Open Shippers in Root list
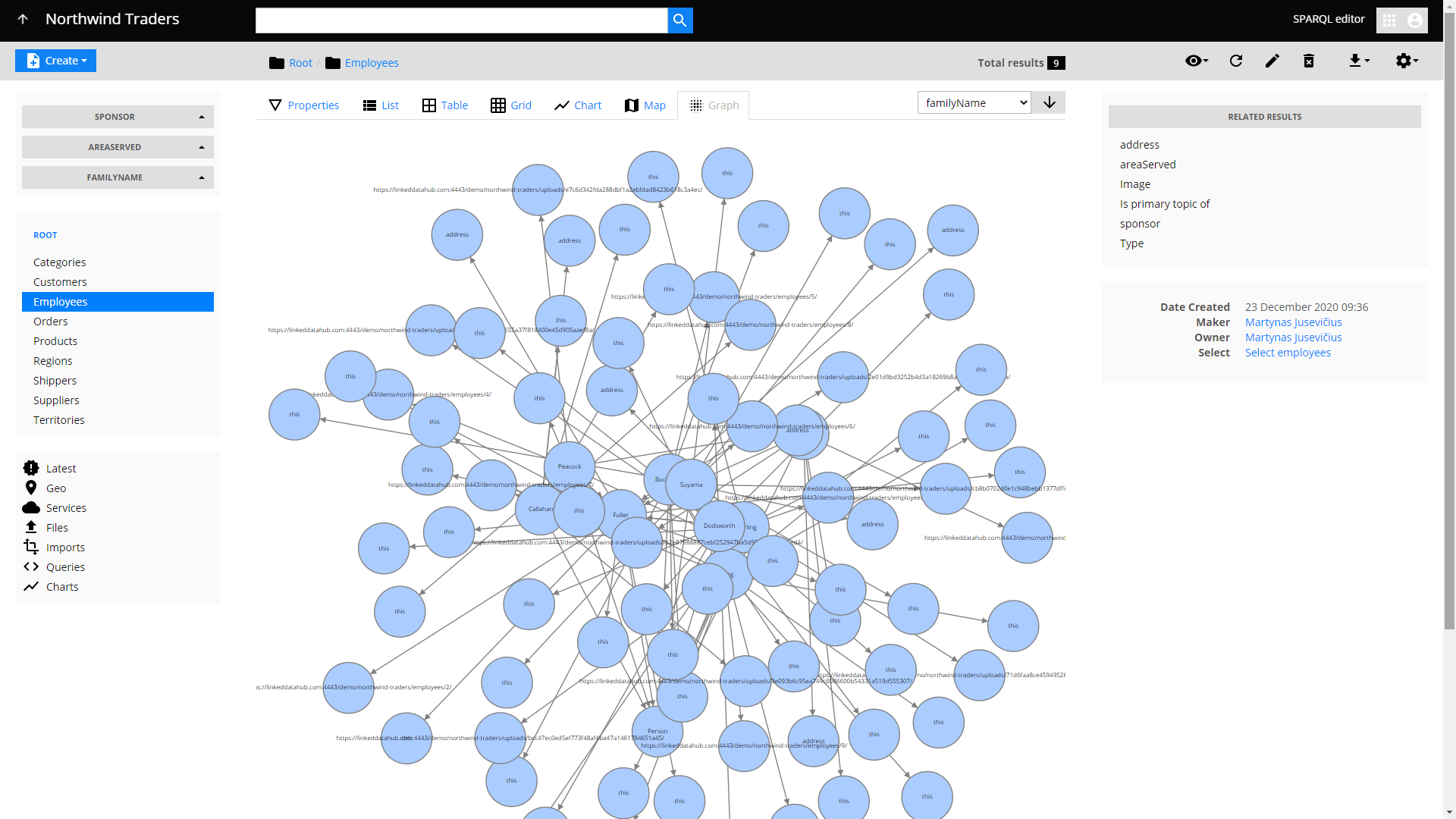Viewport: 1456px width, 819px height. tap(55, 381)
